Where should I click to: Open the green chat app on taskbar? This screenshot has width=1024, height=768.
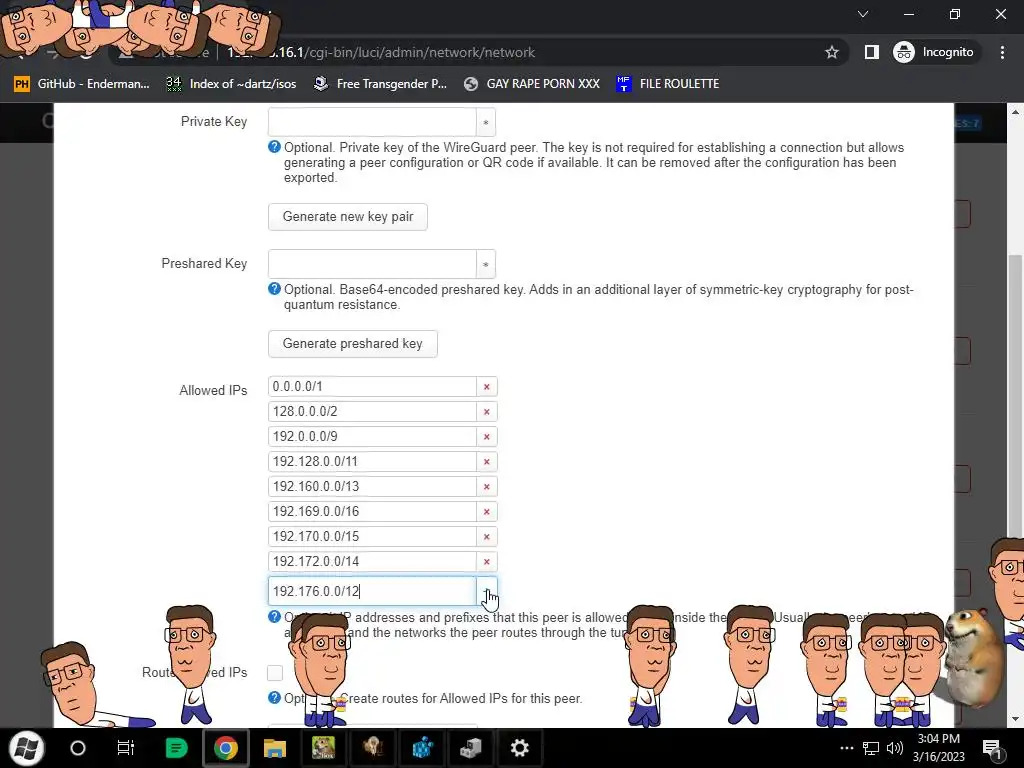(176, 748)
